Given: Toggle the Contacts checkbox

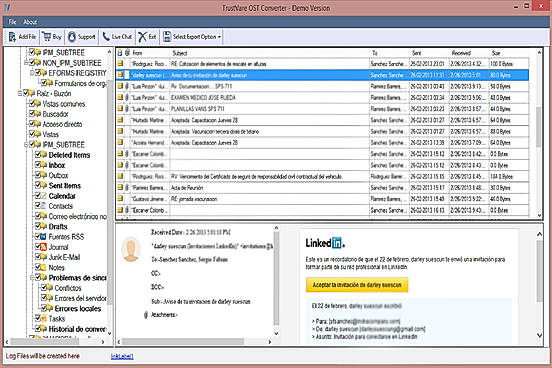Looking at the screenshot, I should [38, 206].
